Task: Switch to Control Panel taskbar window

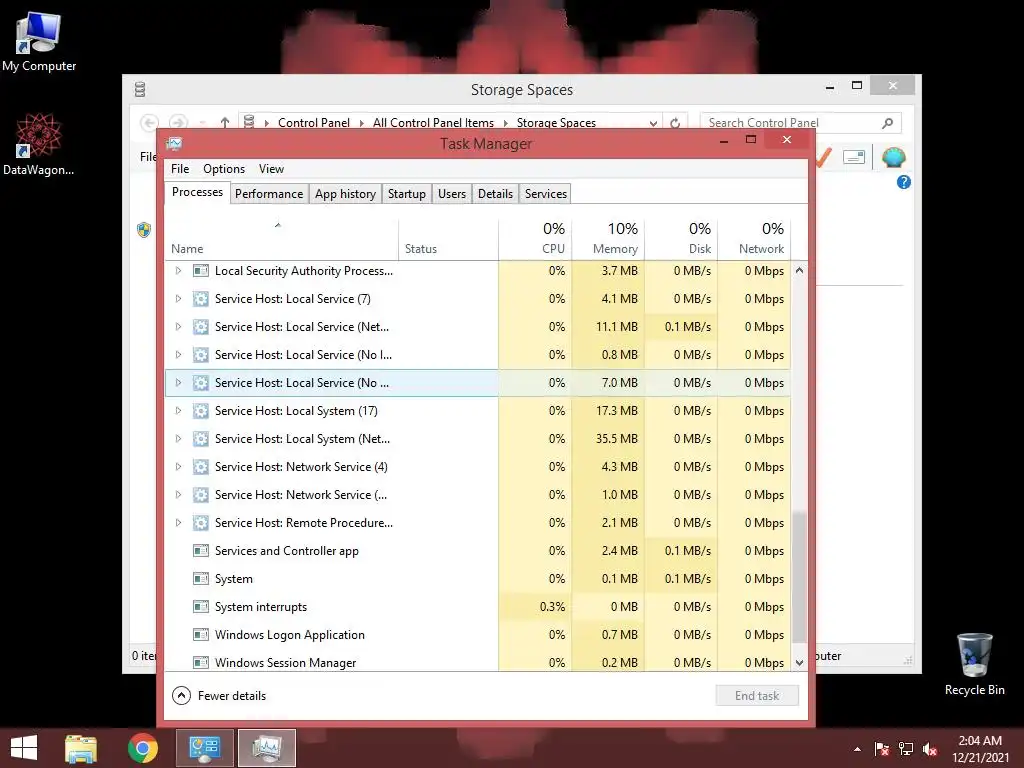Action: (x=205, y=748)
